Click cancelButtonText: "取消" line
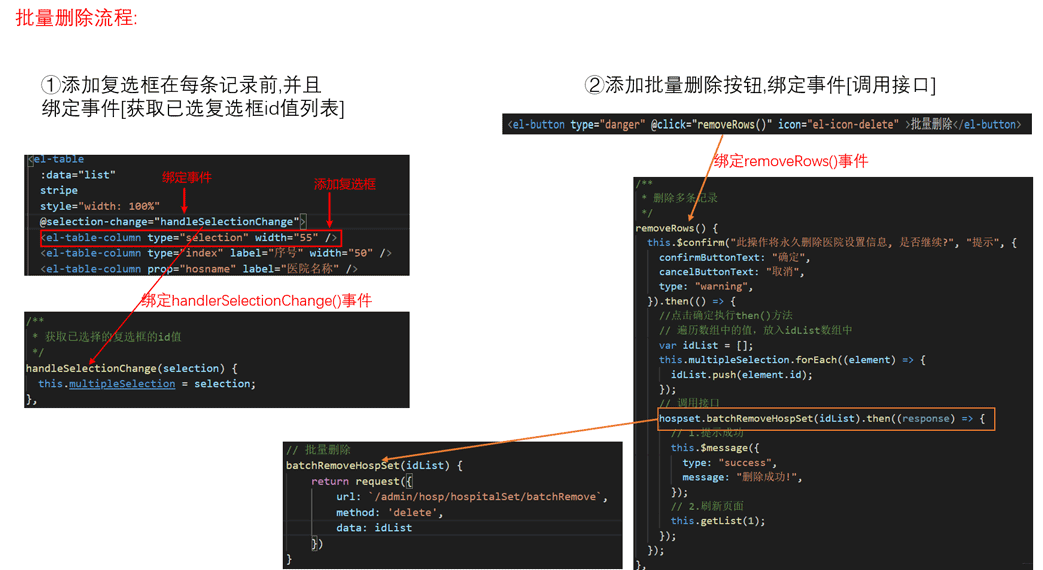 732,272
